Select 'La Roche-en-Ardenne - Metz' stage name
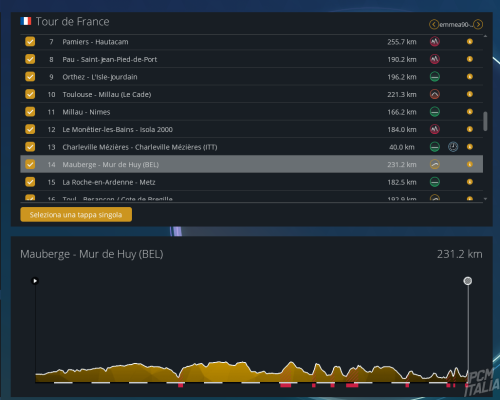Screen dimensions: 500x400 109,182
